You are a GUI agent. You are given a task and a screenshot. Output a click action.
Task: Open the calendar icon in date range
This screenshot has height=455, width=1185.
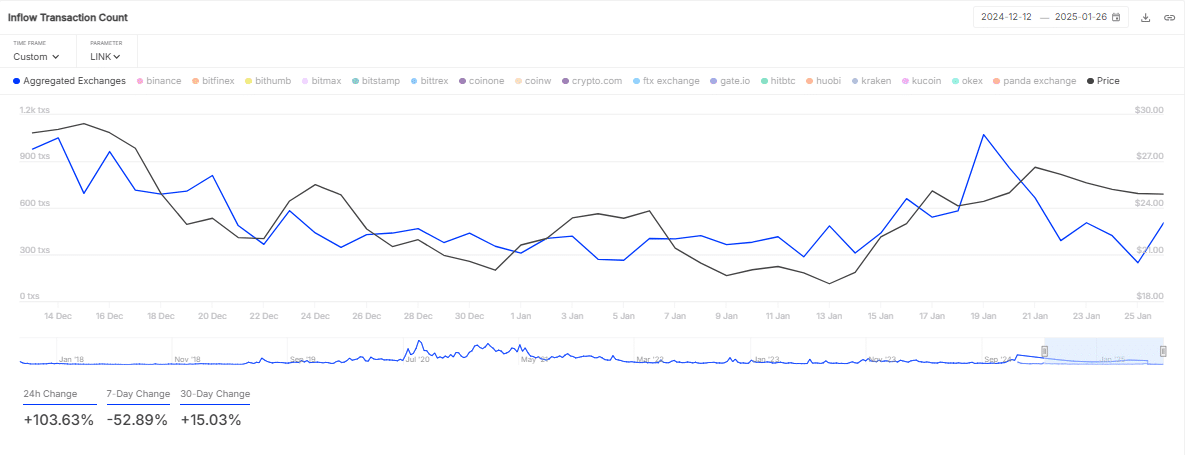(1116, 17)
